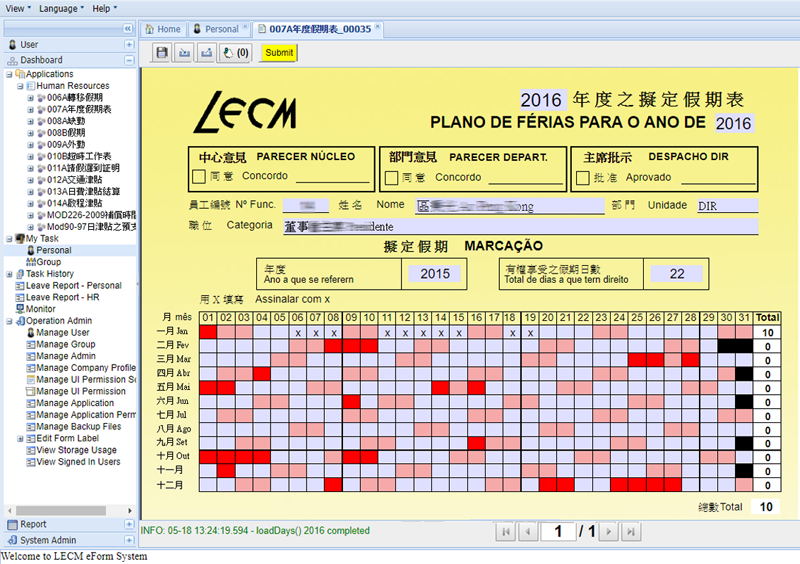The image size is (800, 564).
Task: Click the Save disk icon in toolbar
Action: 161,53
